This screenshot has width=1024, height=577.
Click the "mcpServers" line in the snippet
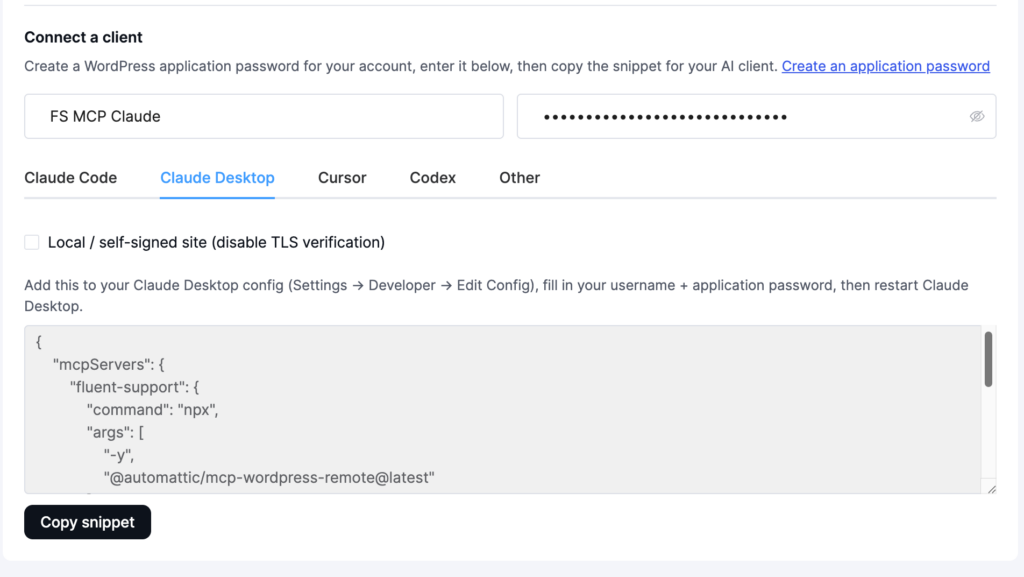[x=108, y=364]
